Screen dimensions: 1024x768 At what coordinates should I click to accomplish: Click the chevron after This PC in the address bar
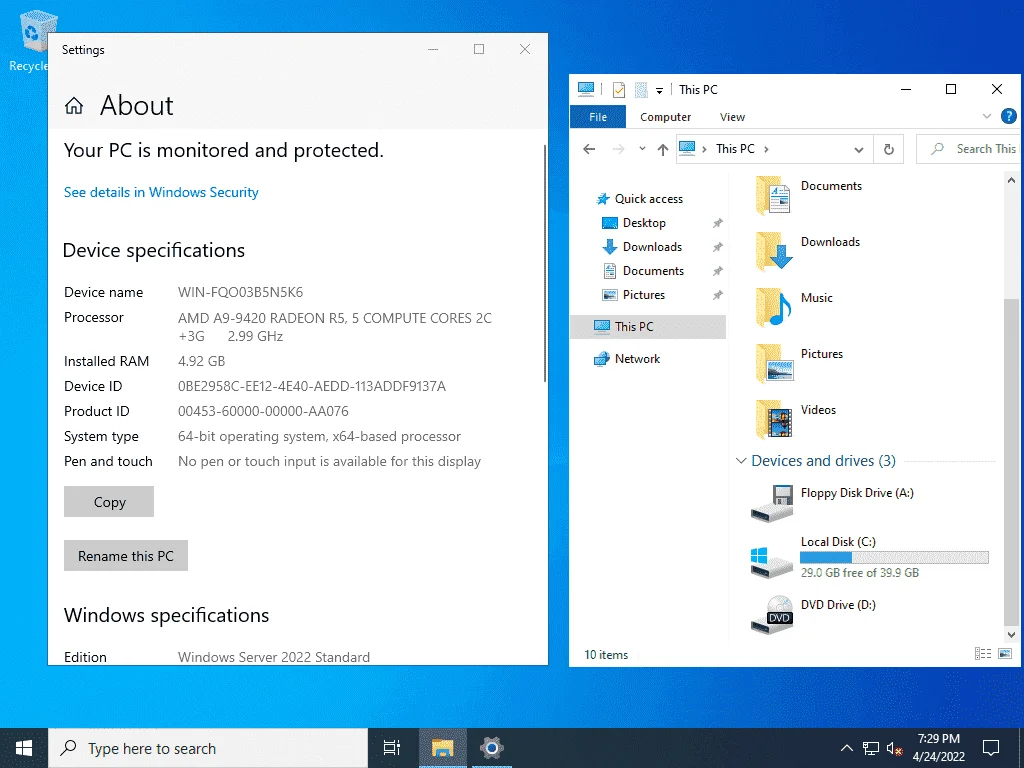pyautogui.click(x=766, y=149)
